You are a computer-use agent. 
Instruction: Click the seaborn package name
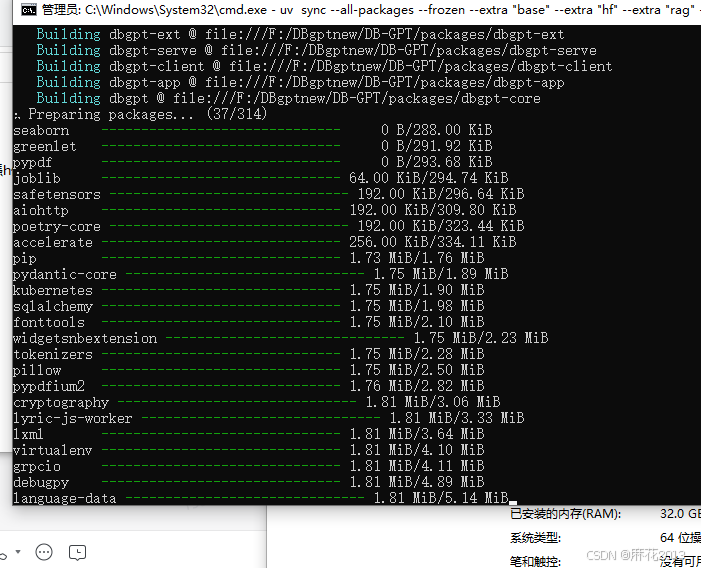(x=41, y=130)
